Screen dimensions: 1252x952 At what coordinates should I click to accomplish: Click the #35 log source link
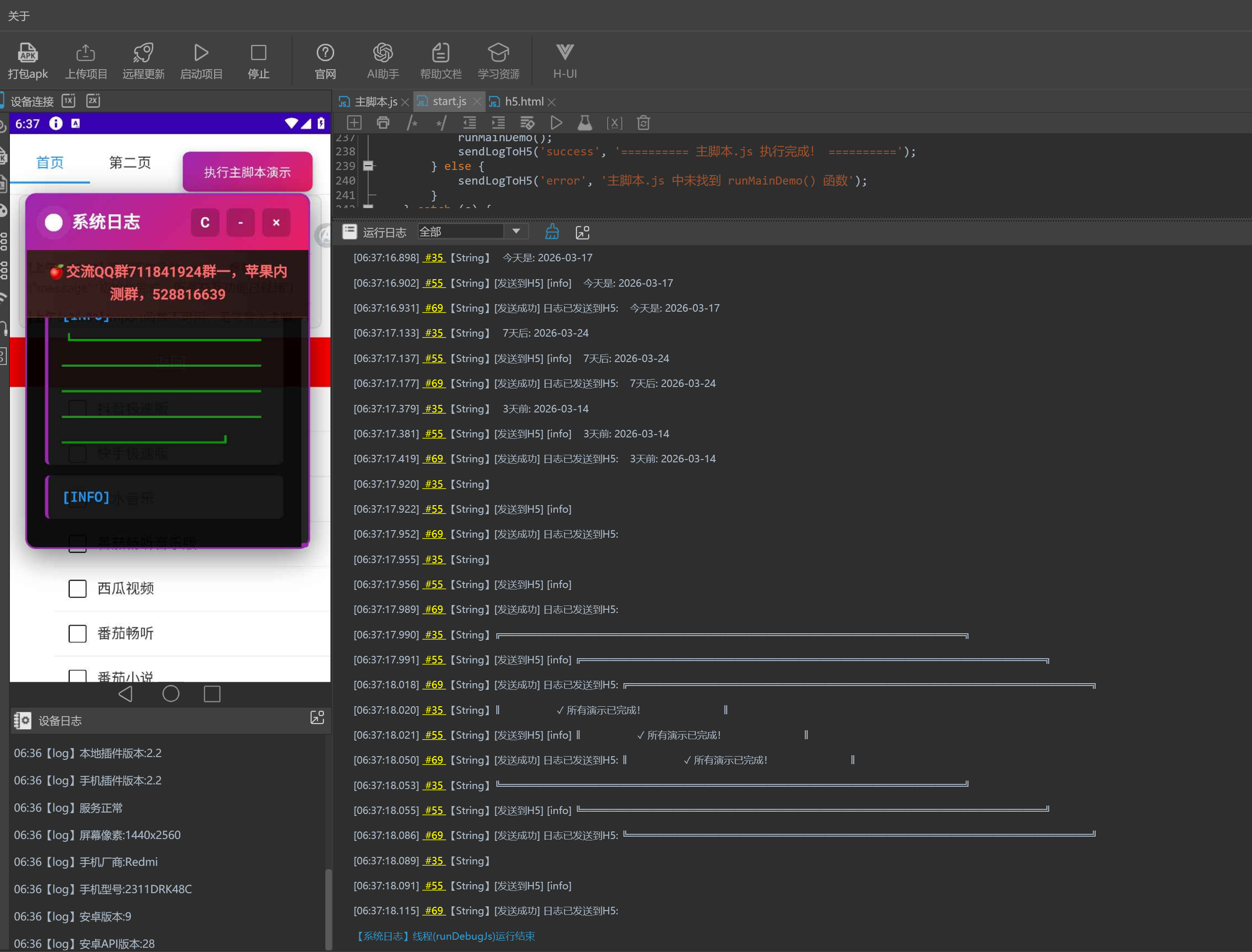point(434,258)
